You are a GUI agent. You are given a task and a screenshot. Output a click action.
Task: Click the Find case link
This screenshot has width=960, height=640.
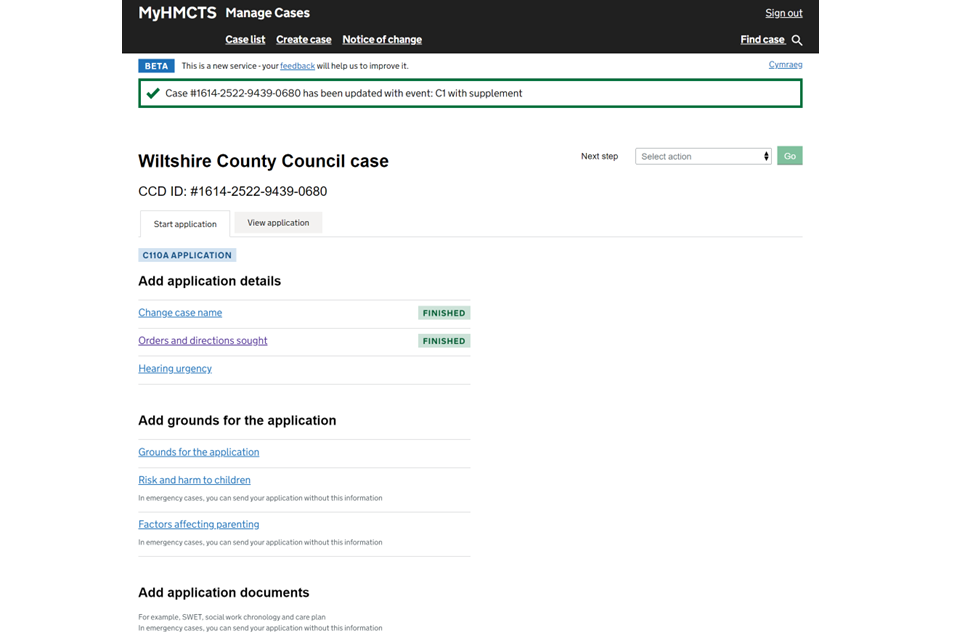[x=762, y=40]
